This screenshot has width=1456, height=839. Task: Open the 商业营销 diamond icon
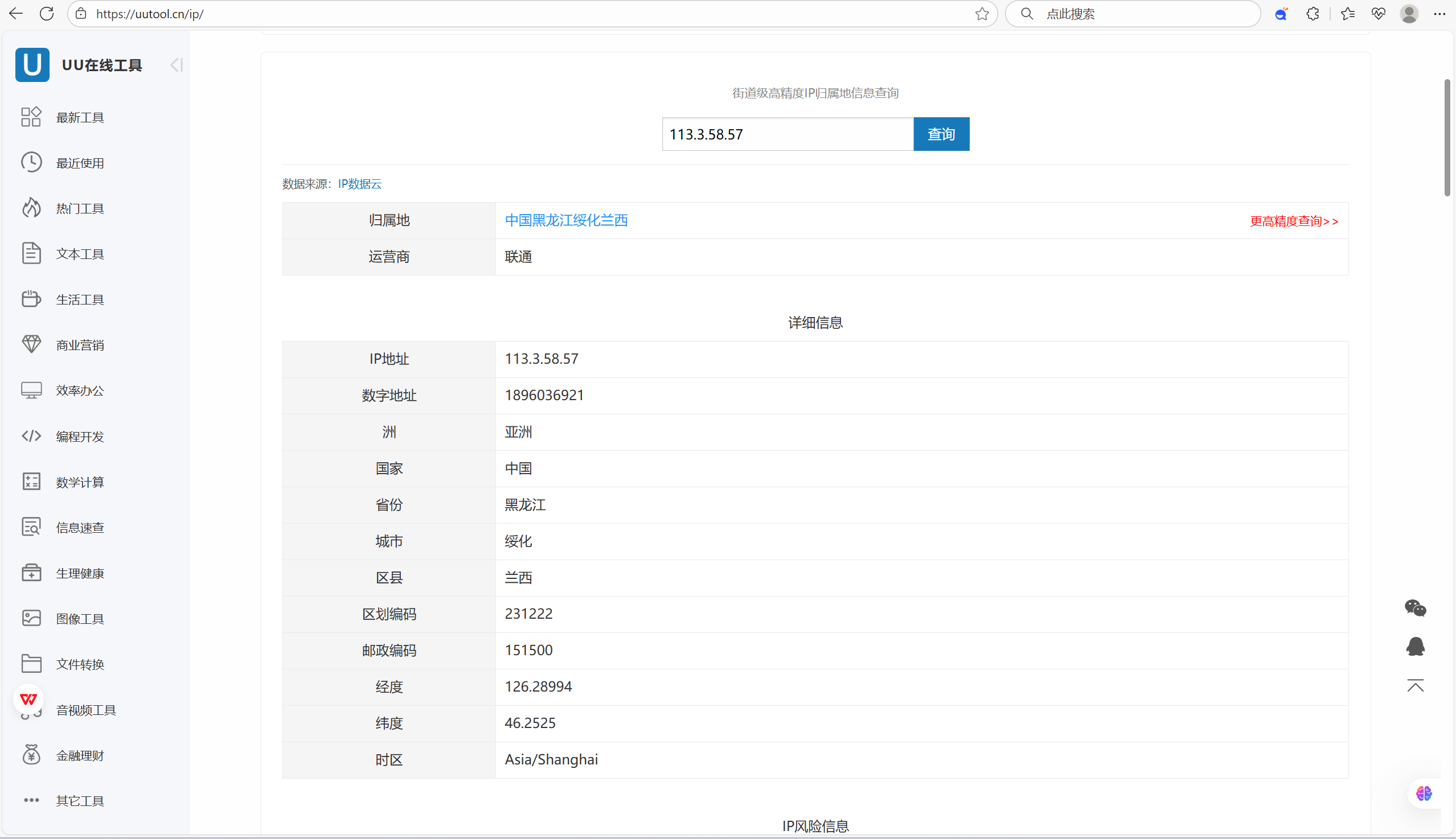(x=31, y=344)
